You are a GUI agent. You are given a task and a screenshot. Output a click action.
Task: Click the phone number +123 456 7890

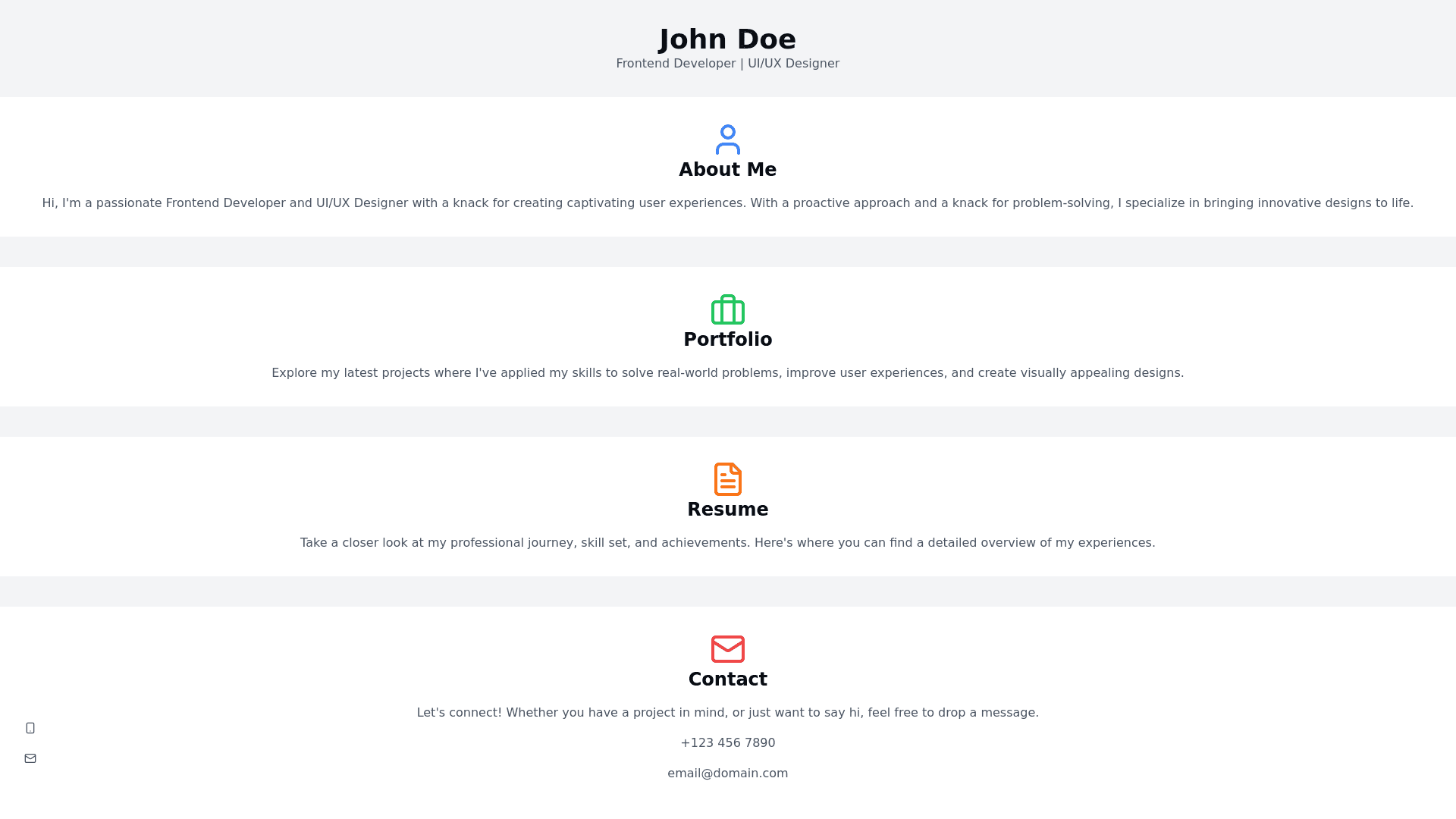pos(727,743)
